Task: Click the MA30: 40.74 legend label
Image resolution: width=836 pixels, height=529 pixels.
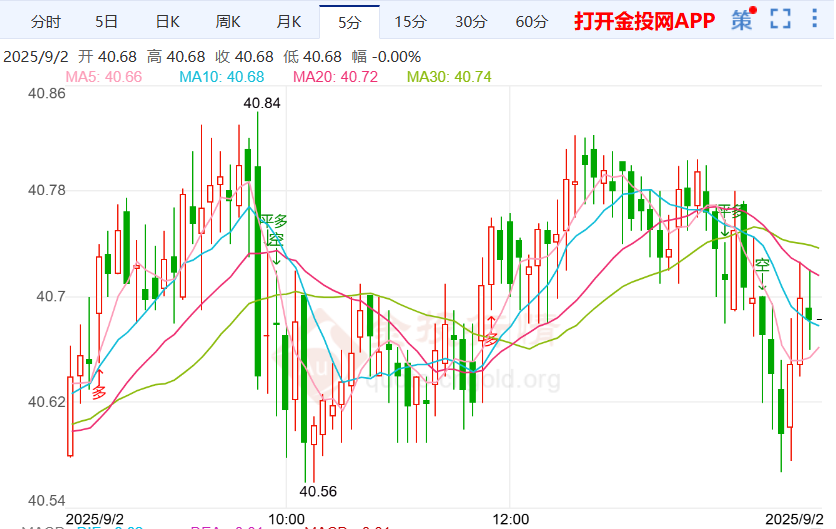Action: [x=449, y=77]
